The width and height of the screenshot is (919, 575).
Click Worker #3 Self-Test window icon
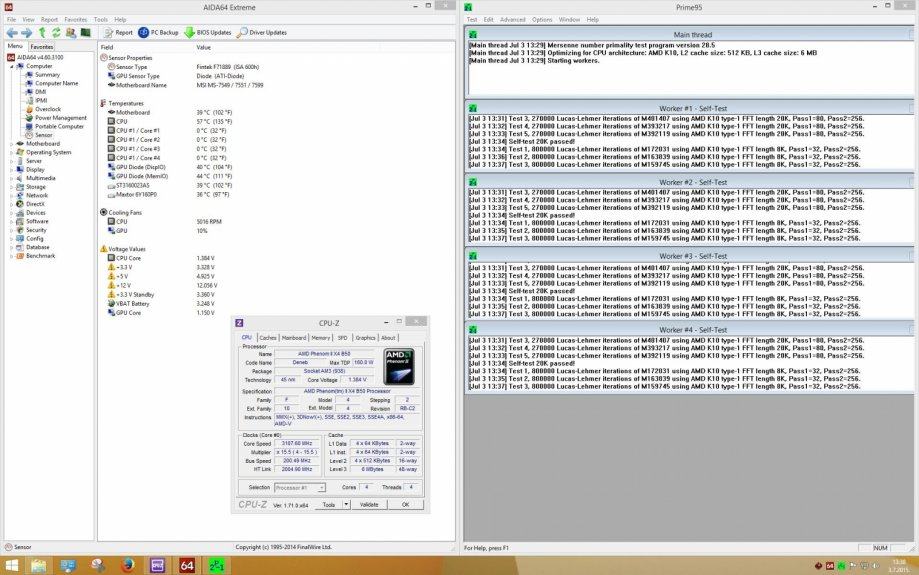tap(473, 256)
